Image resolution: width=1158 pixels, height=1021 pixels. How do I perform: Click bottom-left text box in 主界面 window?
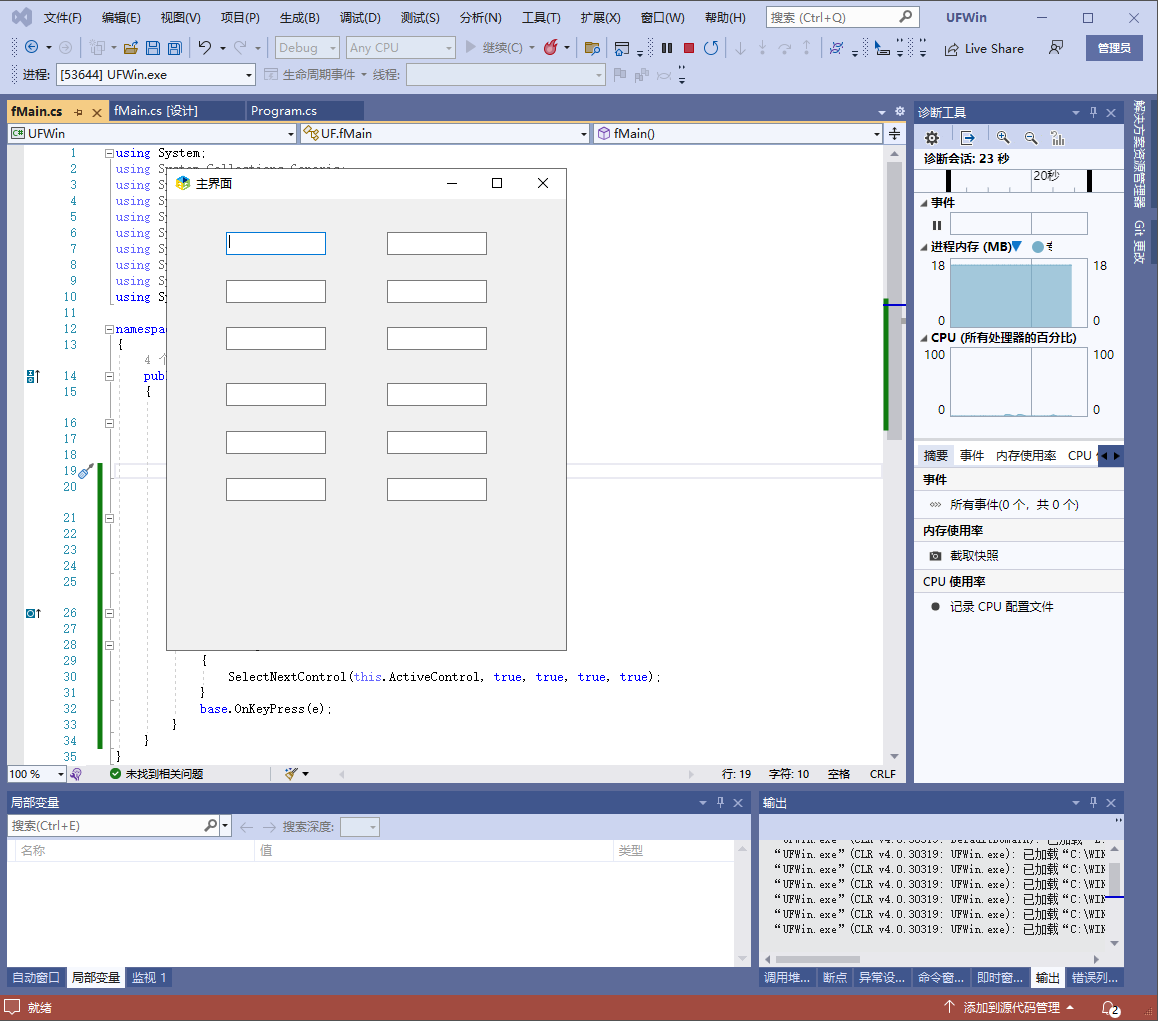pos(275,490)
